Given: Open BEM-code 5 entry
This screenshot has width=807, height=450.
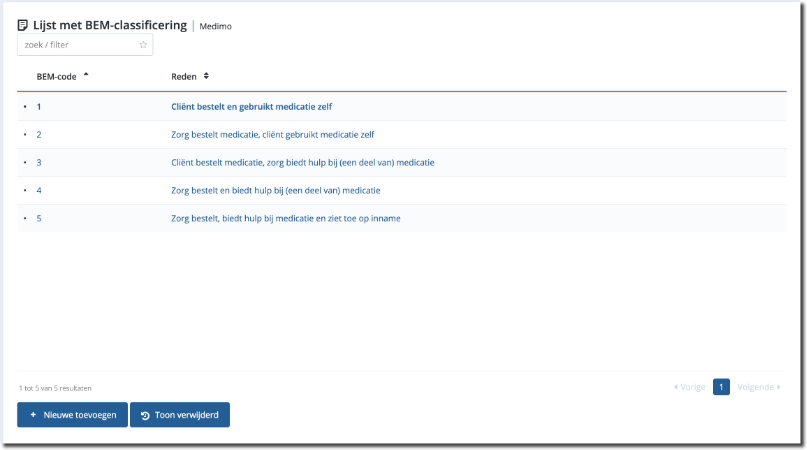Looking at the screenshot, I should [39, 218].
